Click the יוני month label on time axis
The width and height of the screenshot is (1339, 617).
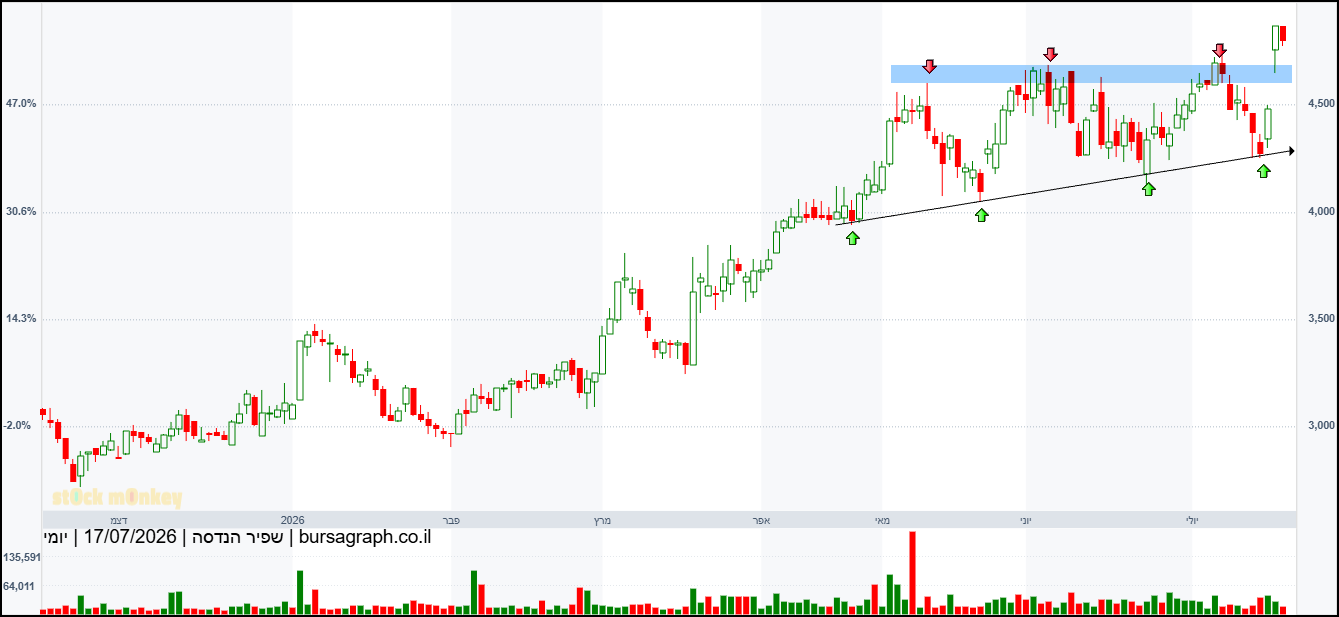coord(1026,520)
